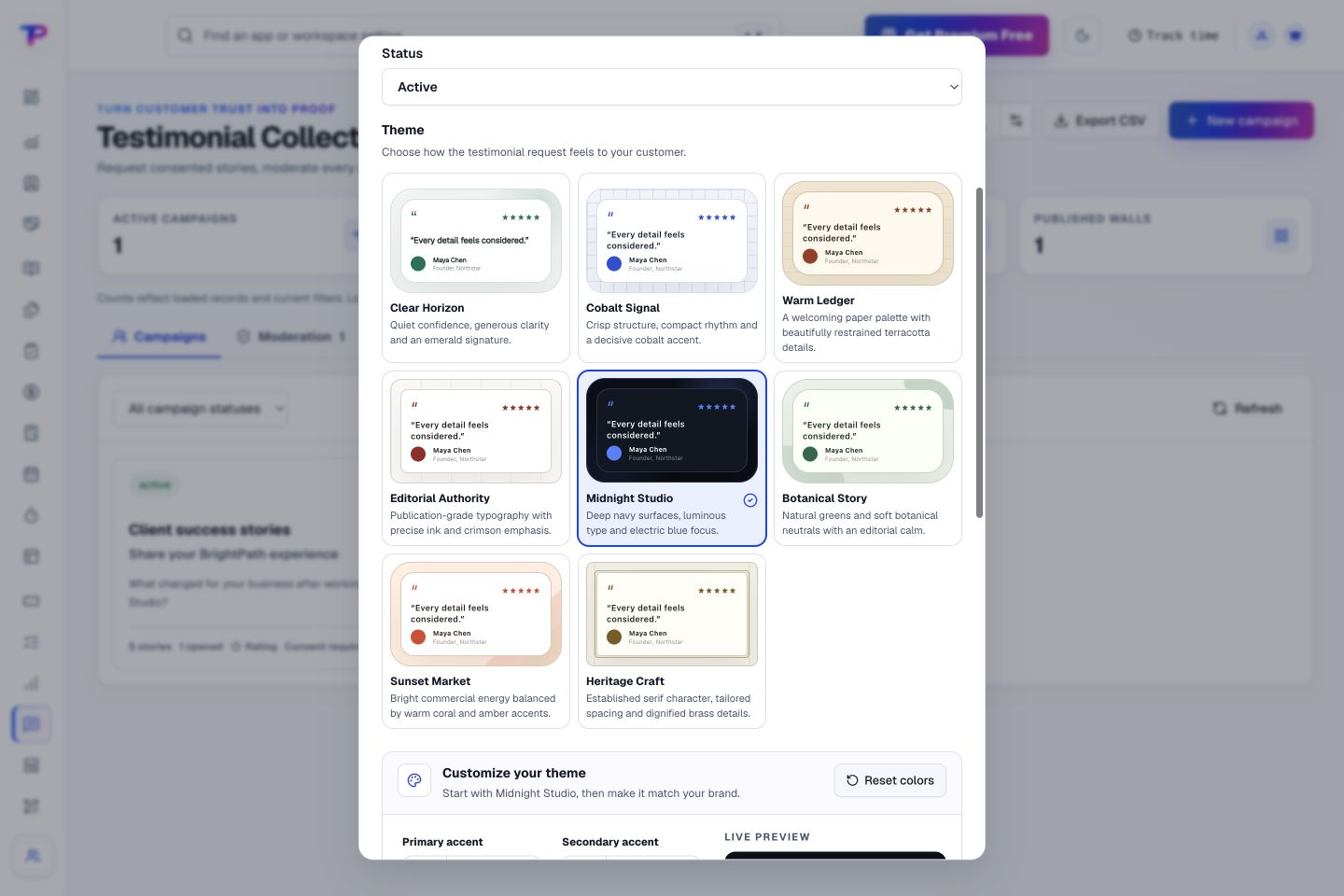Click the Track time button in header

(1173, 35)
